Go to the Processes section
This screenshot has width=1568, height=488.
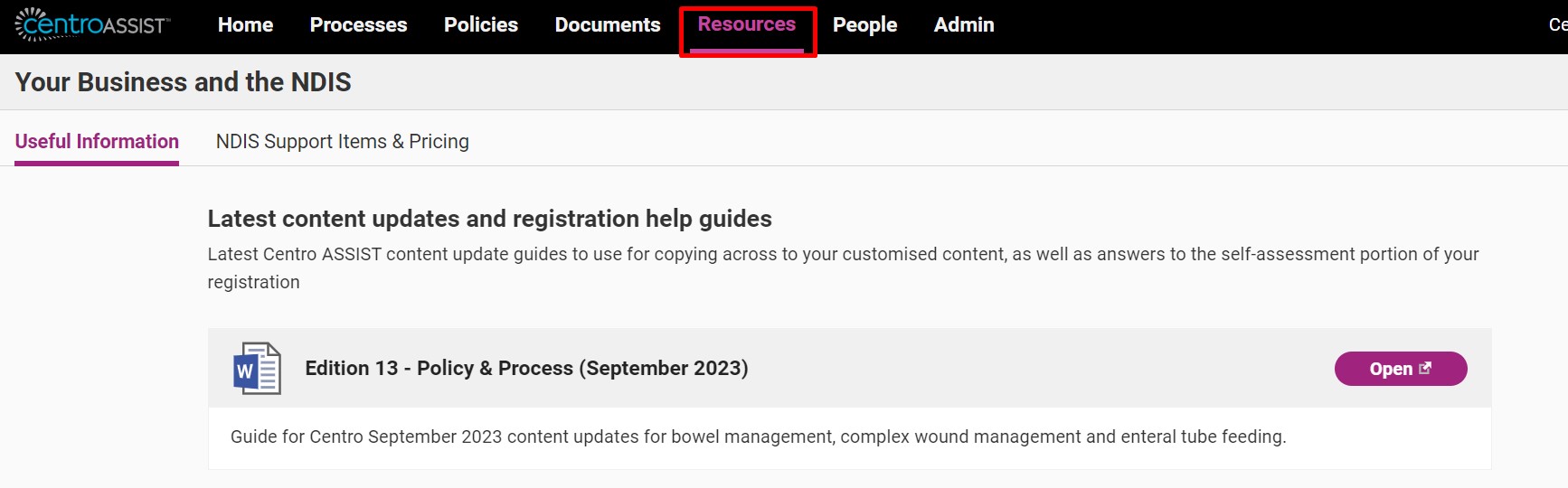pos(358,24)
